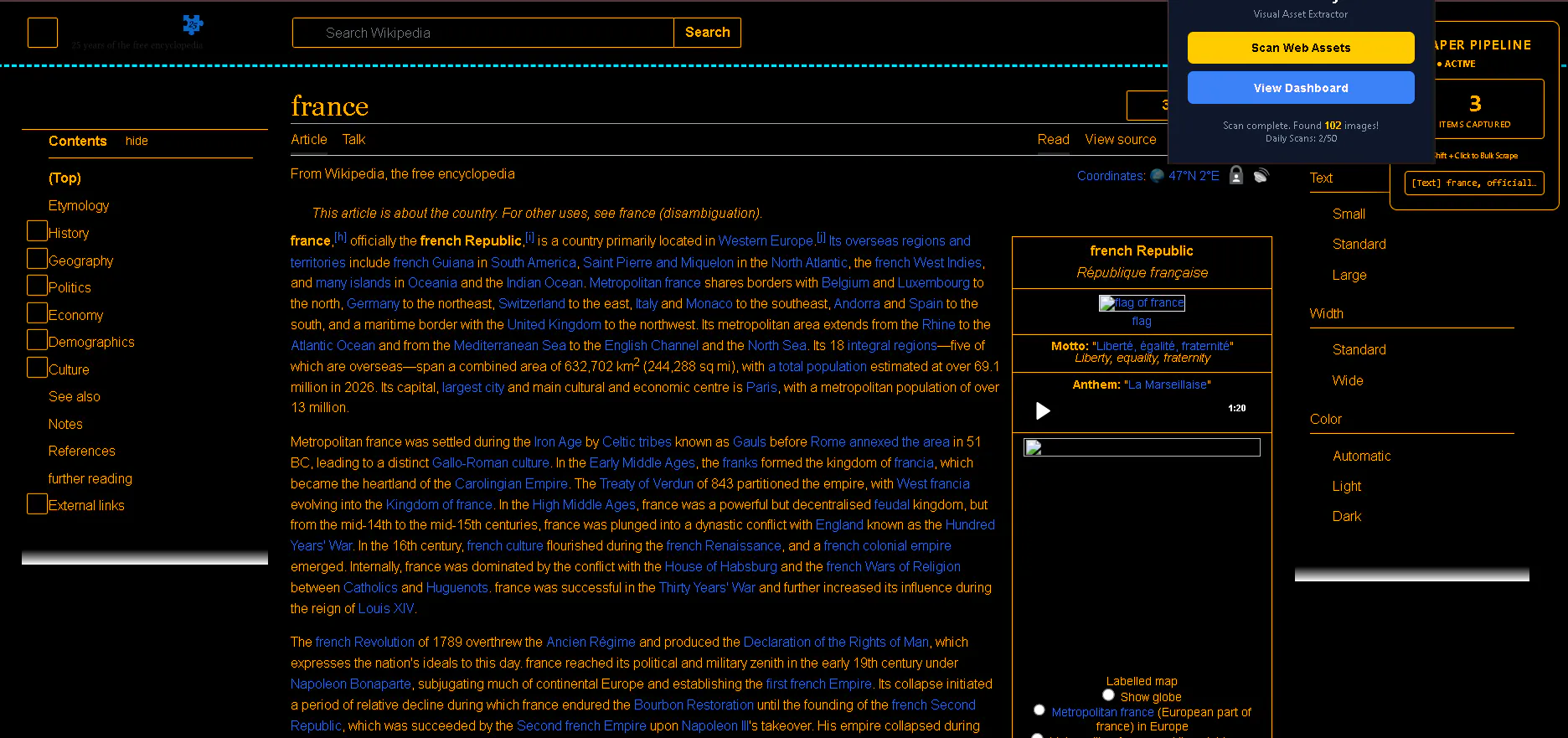1568x738 pixels.
Task: Open the View source tab
Action: (x=1120, y=139)
